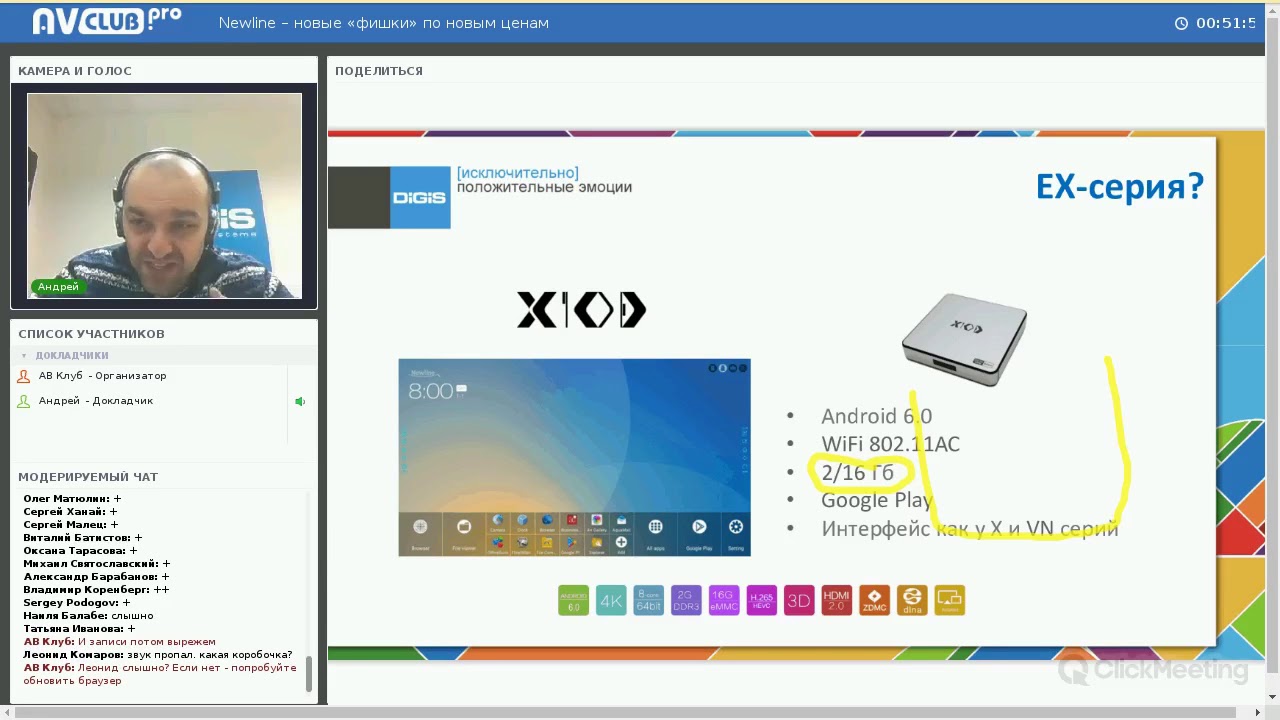Click the Add plus icon in the app grid
The image size is (1280, 720).
click(x=621, y=543)
